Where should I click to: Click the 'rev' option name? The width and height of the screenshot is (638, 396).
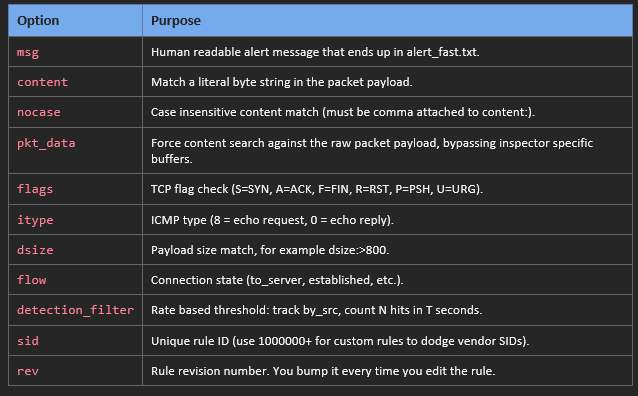click(28, 371)
